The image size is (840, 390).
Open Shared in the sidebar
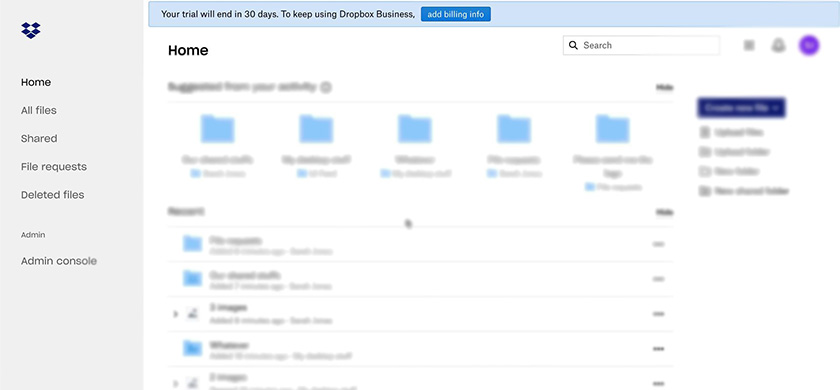tap(39, 138)
